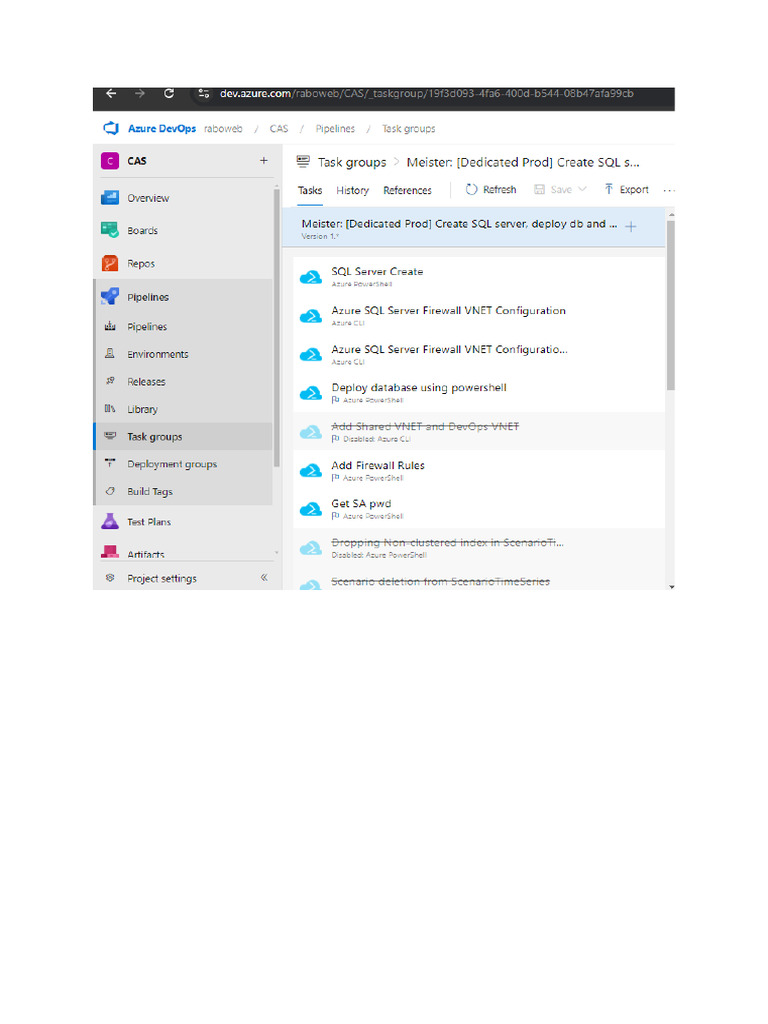Click the sidebar vertical scrollbar
This screenshot has height=1024, width=768.
tap(277, 328)
